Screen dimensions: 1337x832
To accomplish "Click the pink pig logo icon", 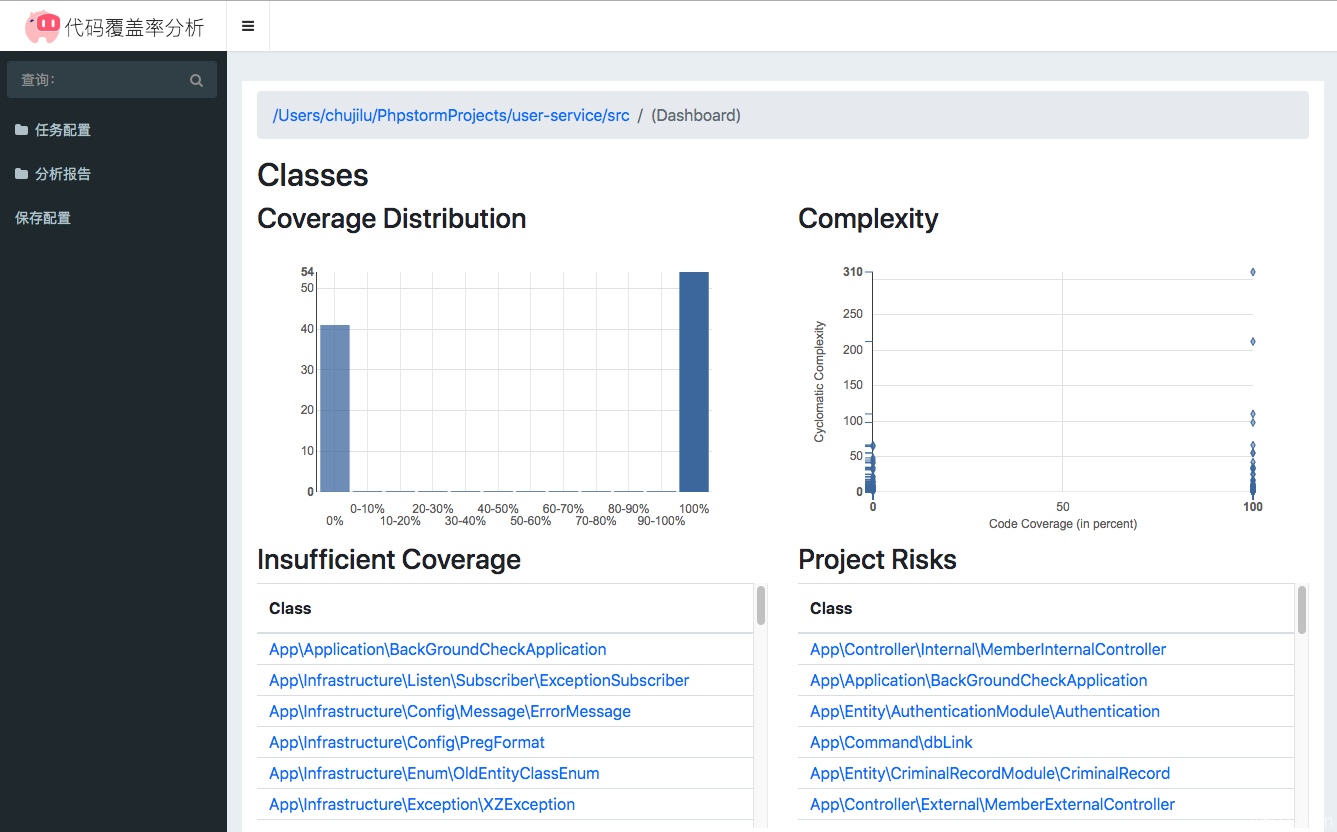I will click(x=42, y=27).
